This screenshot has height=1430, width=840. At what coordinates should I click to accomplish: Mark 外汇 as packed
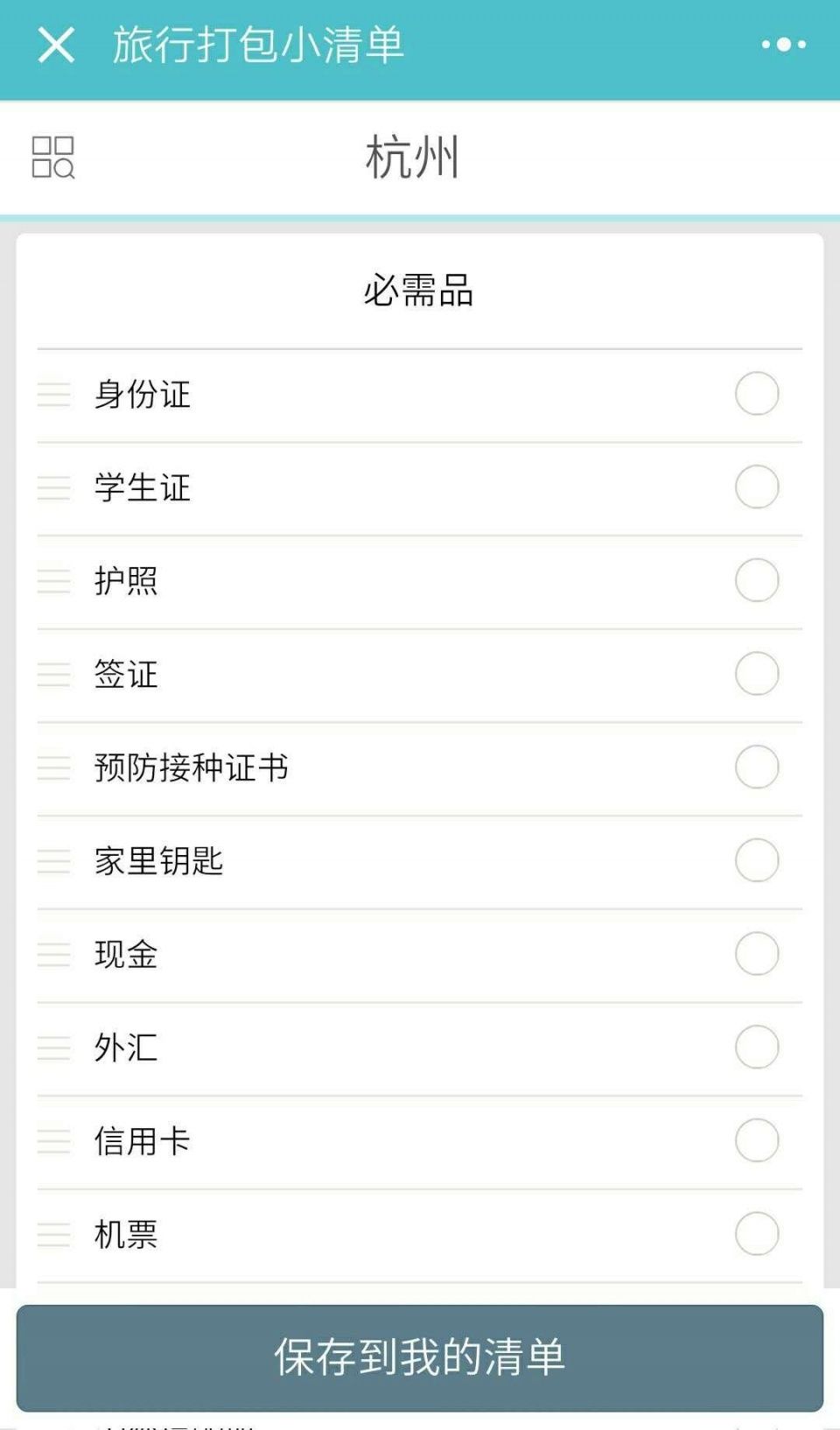757,1048
